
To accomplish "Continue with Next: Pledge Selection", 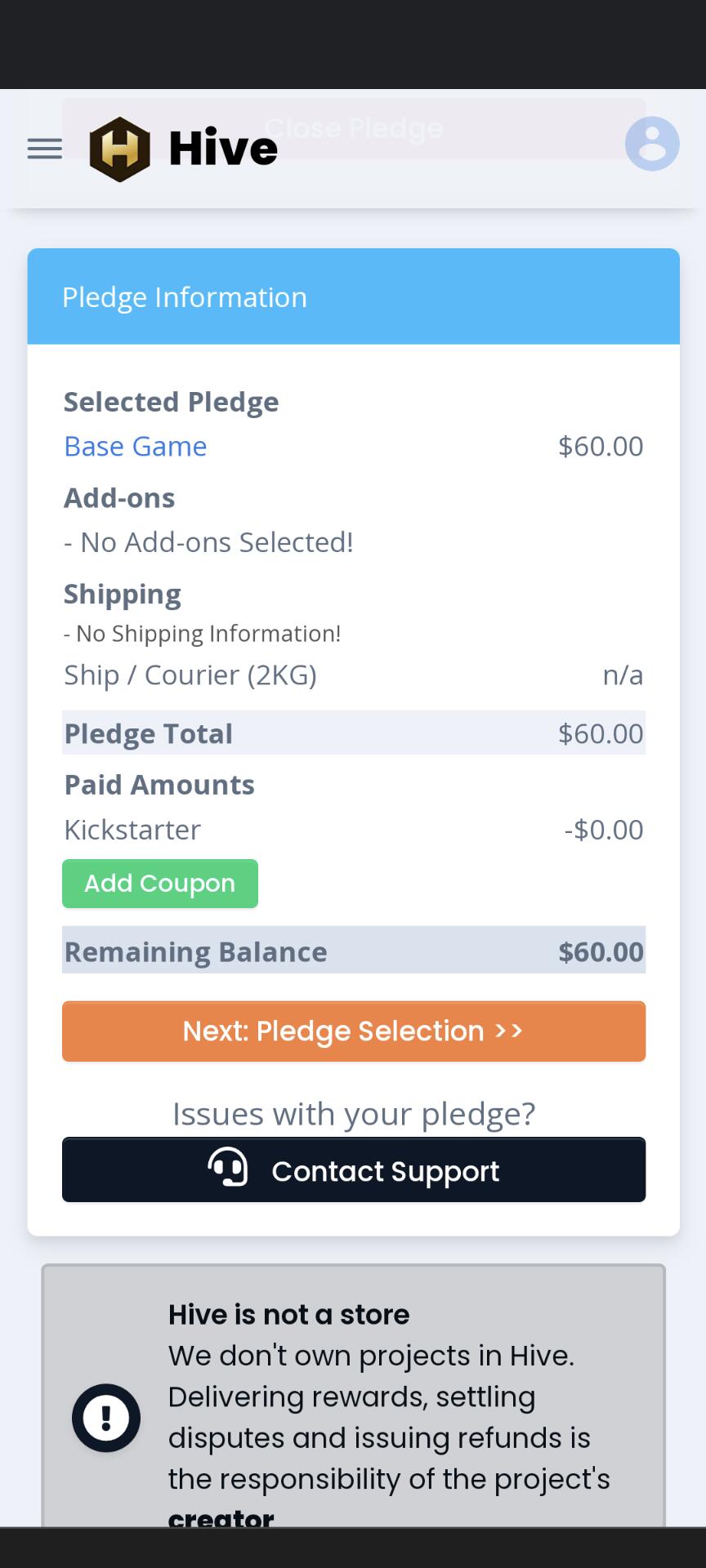I will pyautogui.click(x=354, y=1031).
